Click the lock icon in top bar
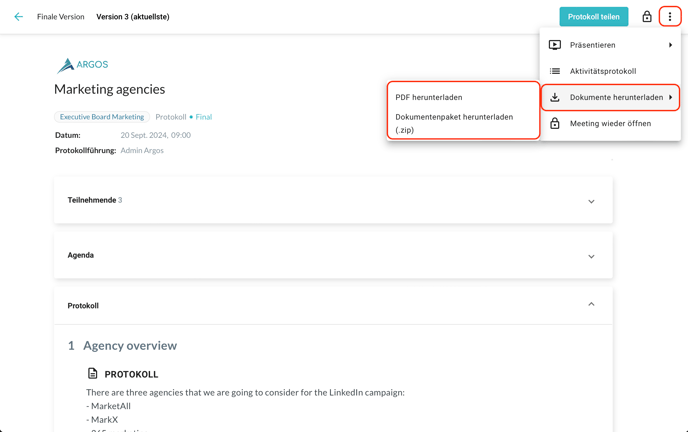The height and width of the screenshot is (432, 688). 647,17
